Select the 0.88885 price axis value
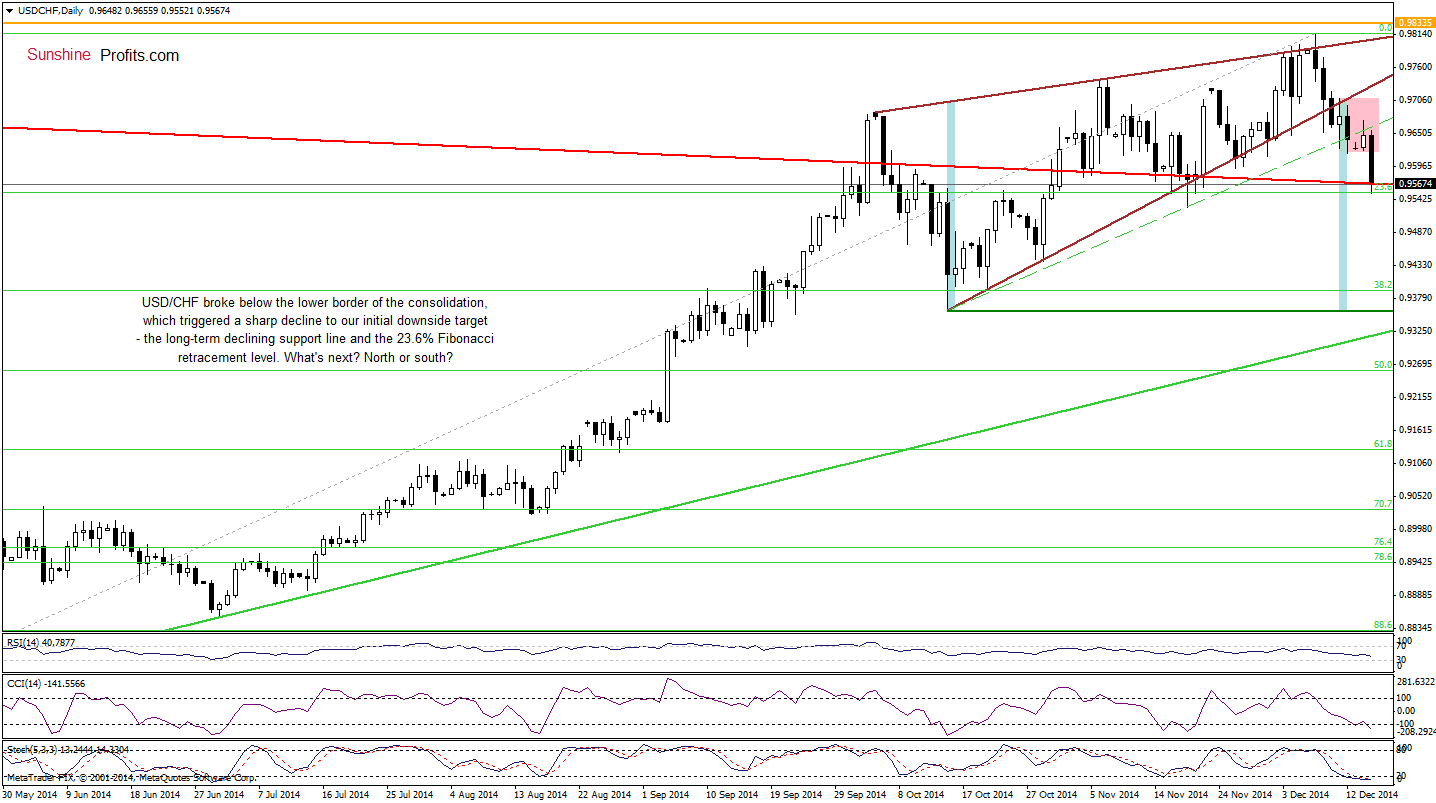This screenshot has width=1436, height=803. (1414, 595)
